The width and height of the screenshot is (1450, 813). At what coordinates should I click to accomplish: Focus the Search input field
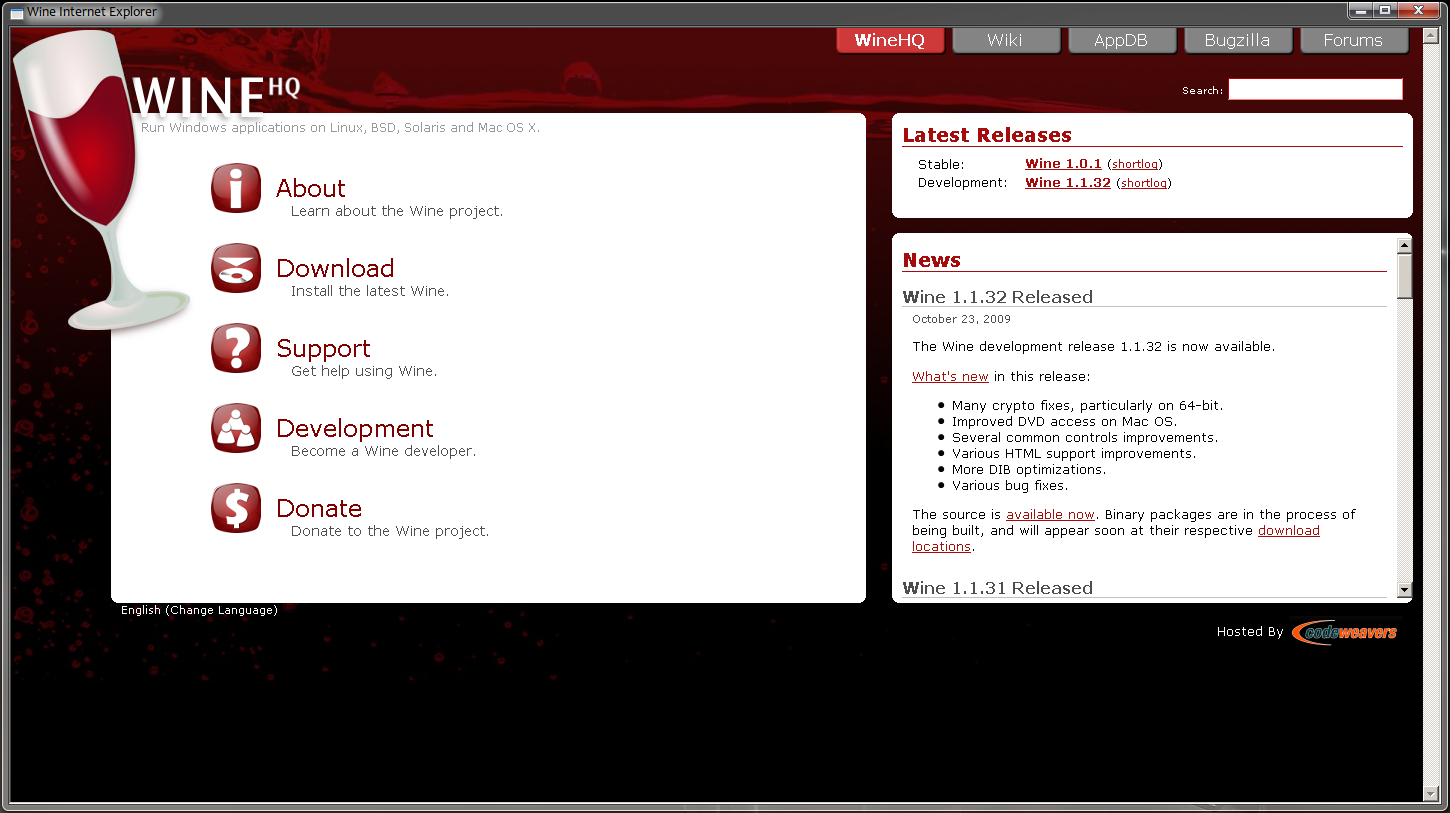click(1315, 90)
